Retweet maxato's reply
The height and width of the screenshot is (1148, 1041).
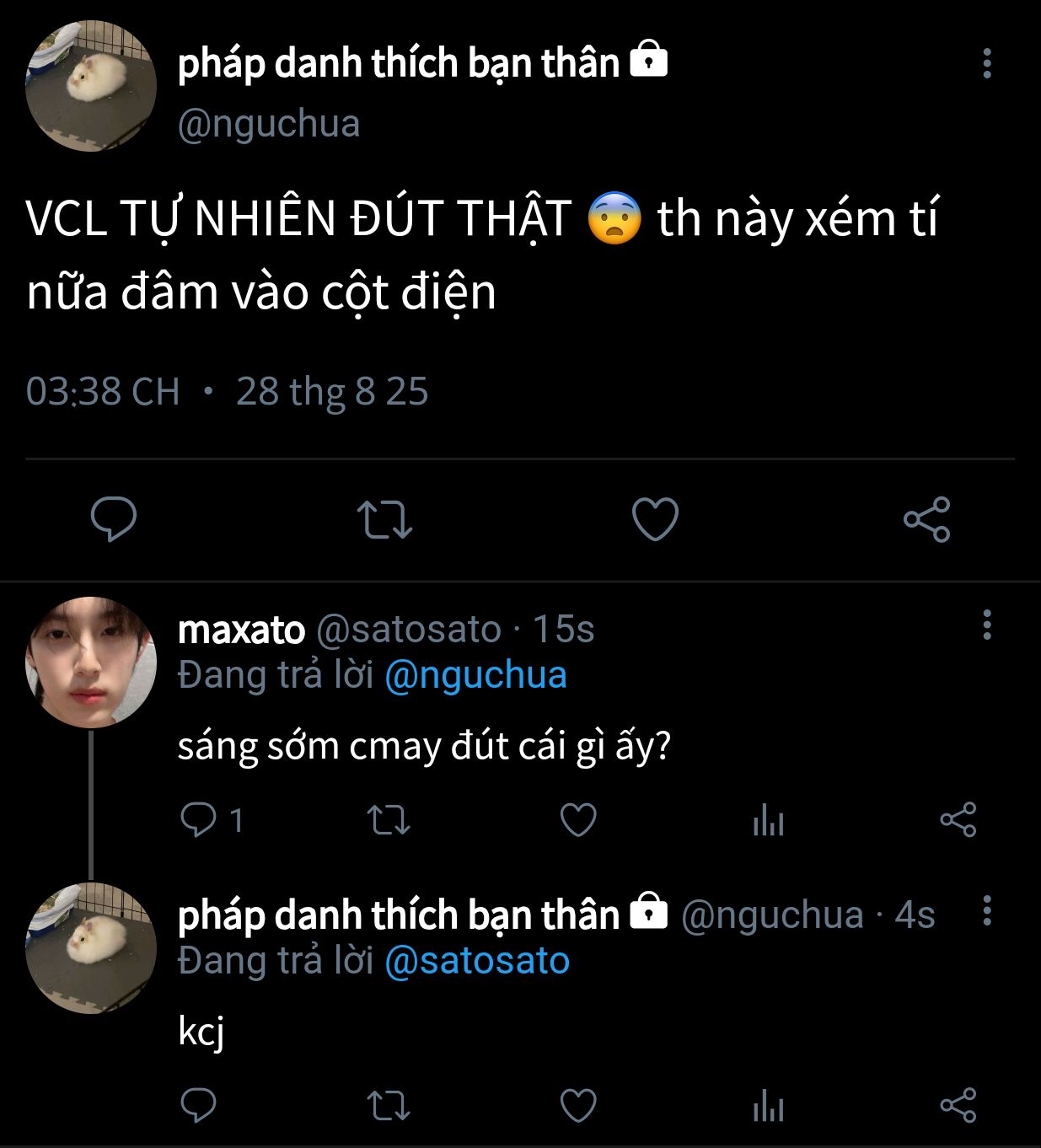(389, 819)
